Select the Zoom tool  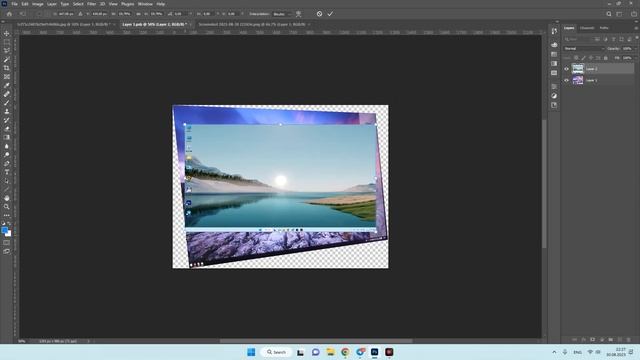[x=7, y=207]
